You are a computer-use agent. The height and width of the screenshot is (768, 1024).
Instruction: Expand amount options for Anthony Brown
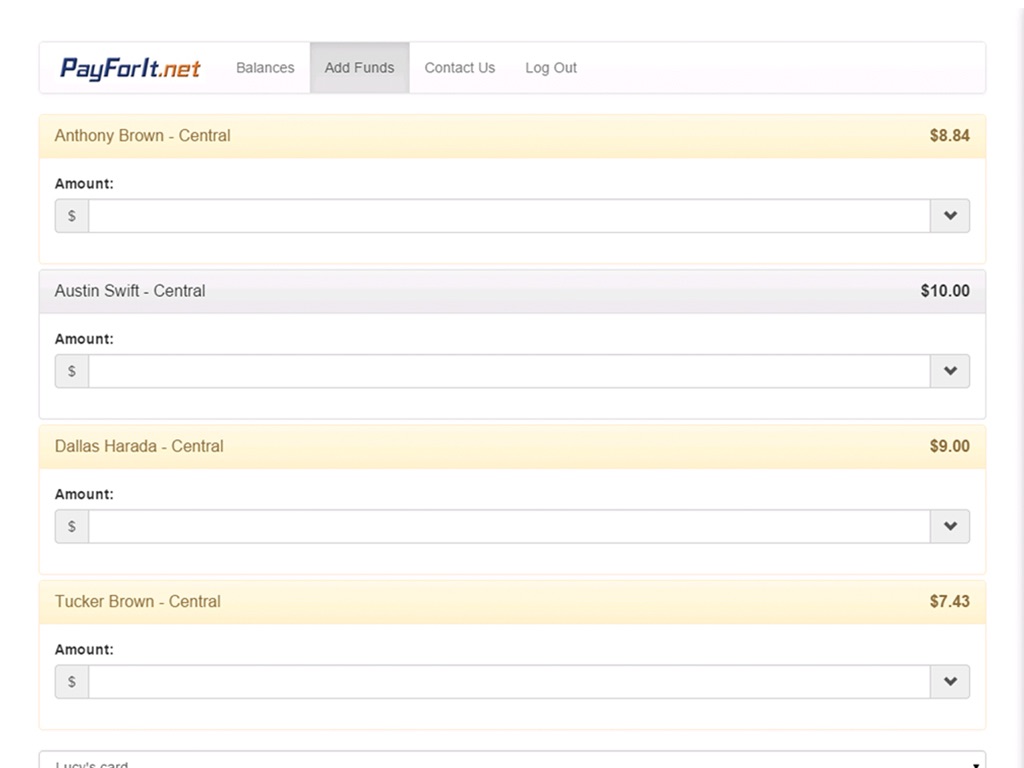(950, 216)
